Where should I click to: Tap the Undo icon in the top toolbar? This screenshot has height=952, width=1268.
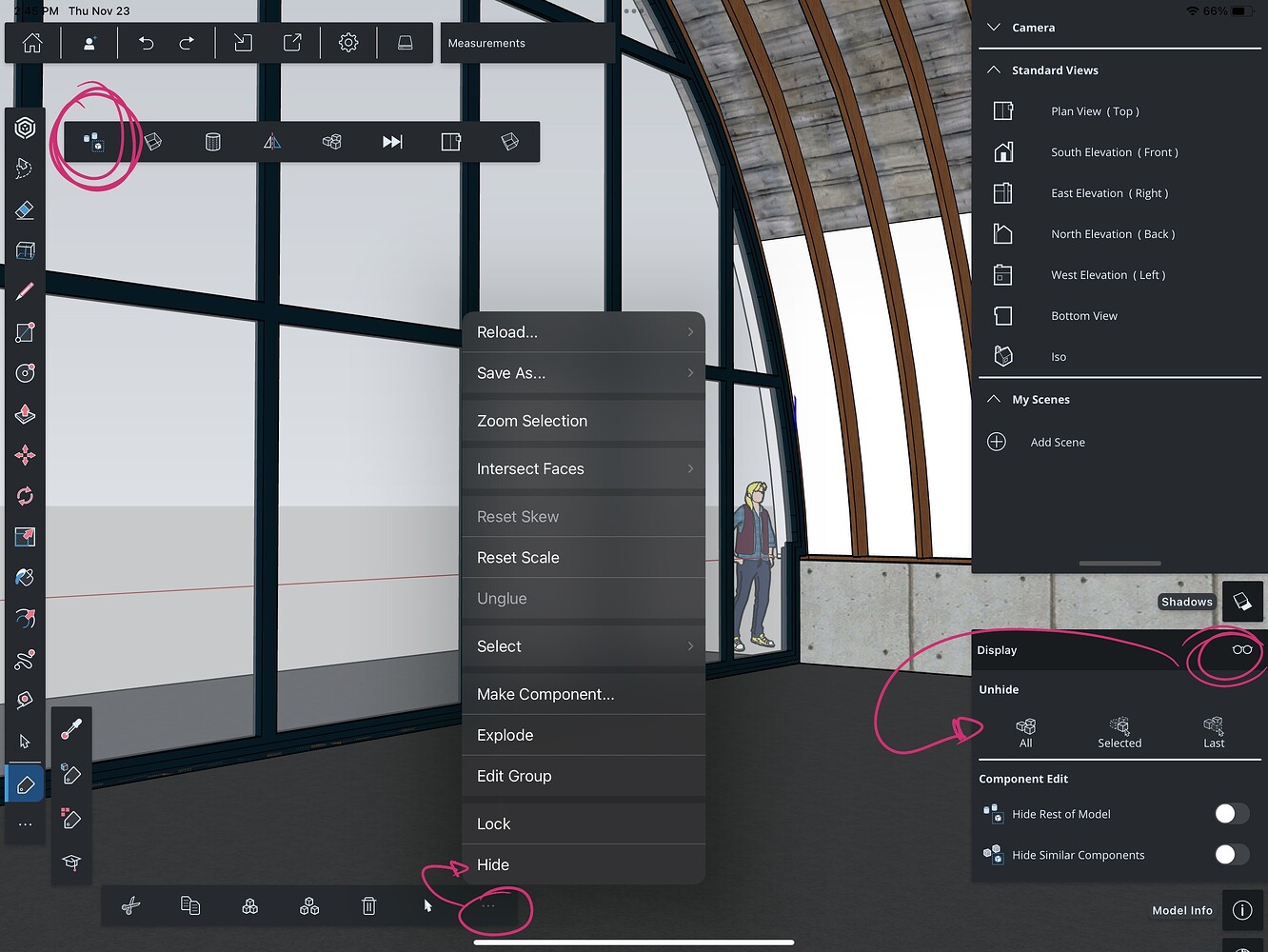[146, 42]
